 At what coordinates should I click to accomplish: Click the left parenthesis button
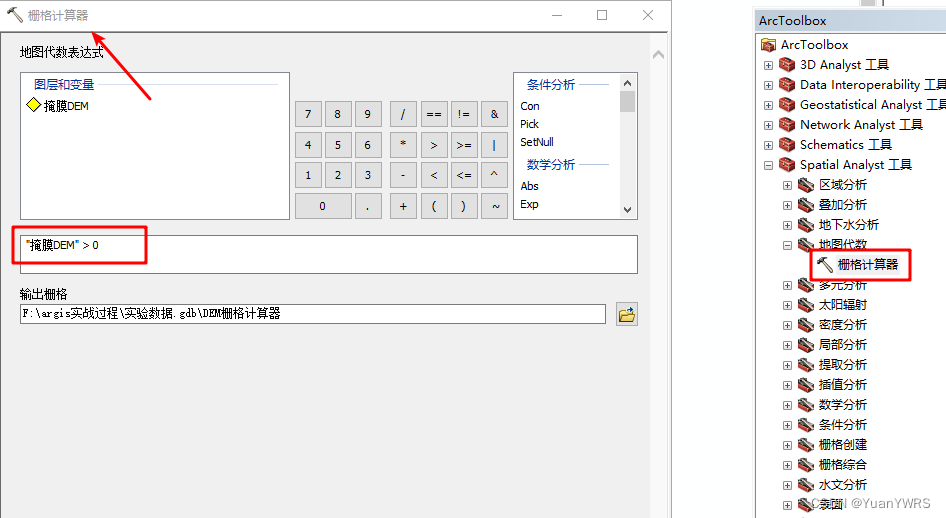pyautogui.click(x=434, y=206)
